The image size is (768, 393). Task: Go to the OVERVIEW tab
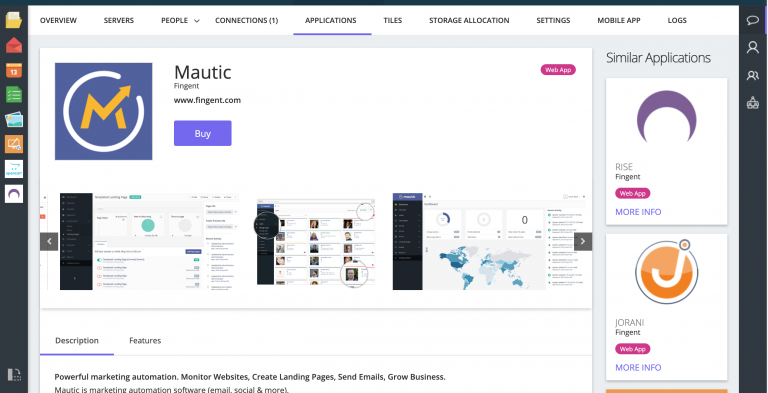pos(58,21)
